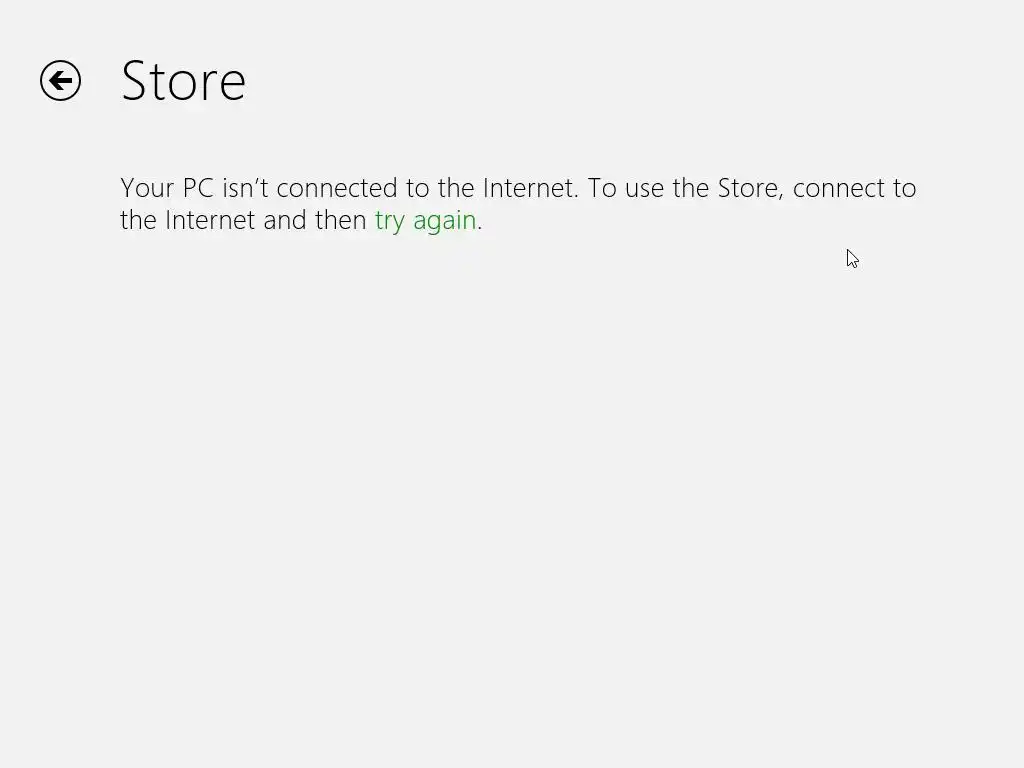Viewport: 1024px width, 768px height.
Task: Select the Store page title
Action: [x=184, y=81]
